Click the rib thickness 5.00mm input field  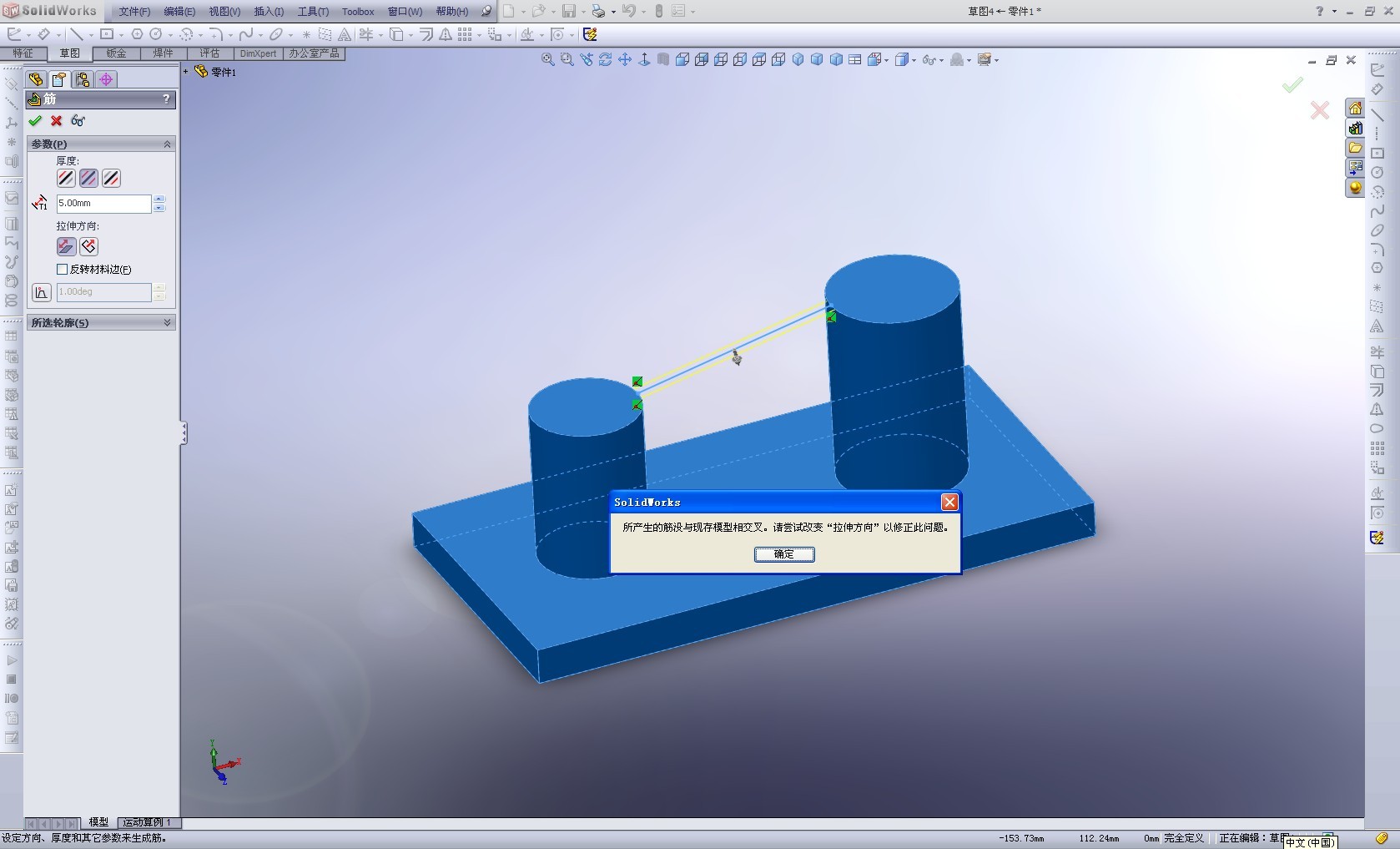tap(103, 204)
